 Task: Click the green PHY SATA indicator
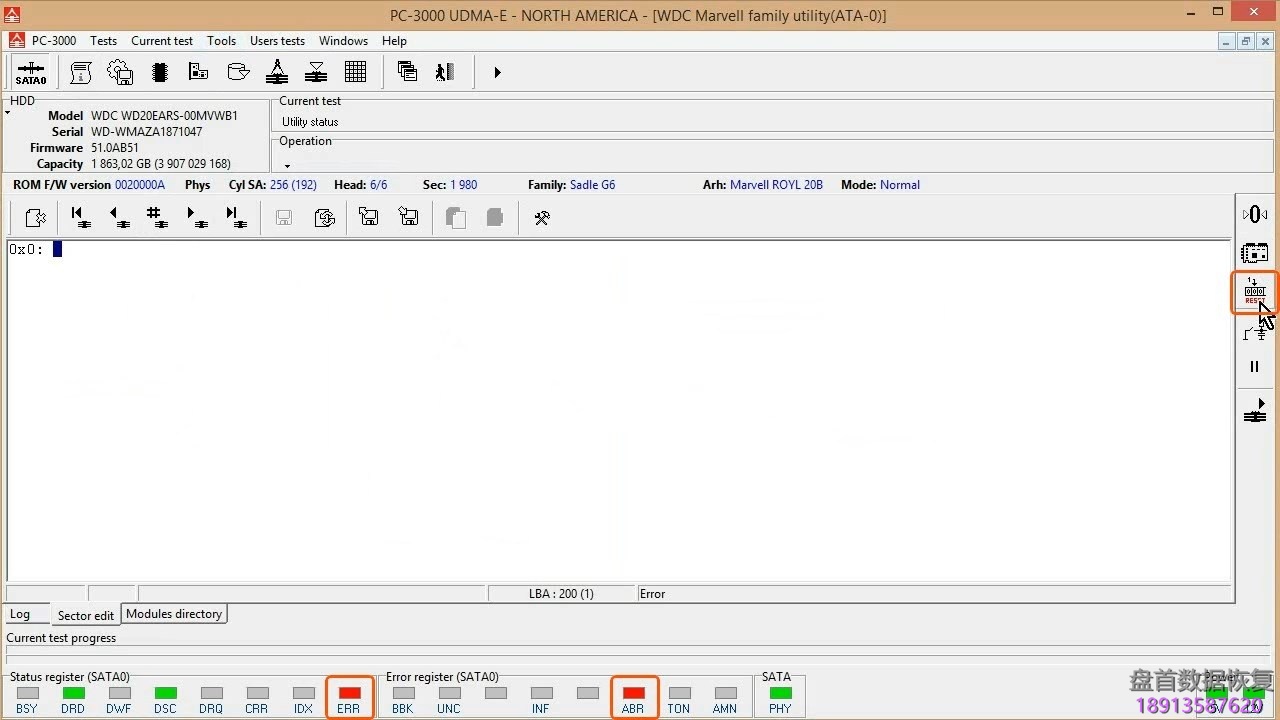(x=780, y=693)
